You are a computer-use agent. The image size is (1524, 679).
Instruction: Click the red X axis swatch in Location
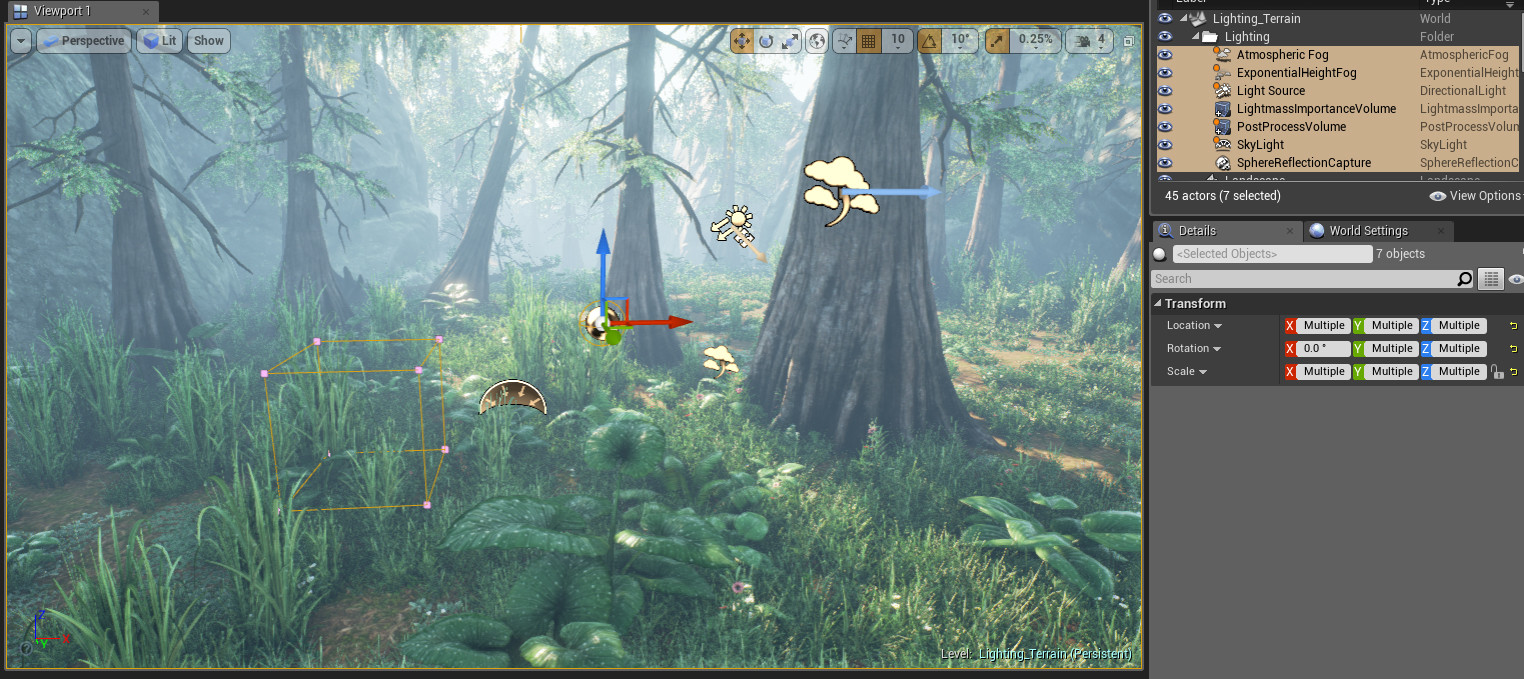pos(1289,324)
